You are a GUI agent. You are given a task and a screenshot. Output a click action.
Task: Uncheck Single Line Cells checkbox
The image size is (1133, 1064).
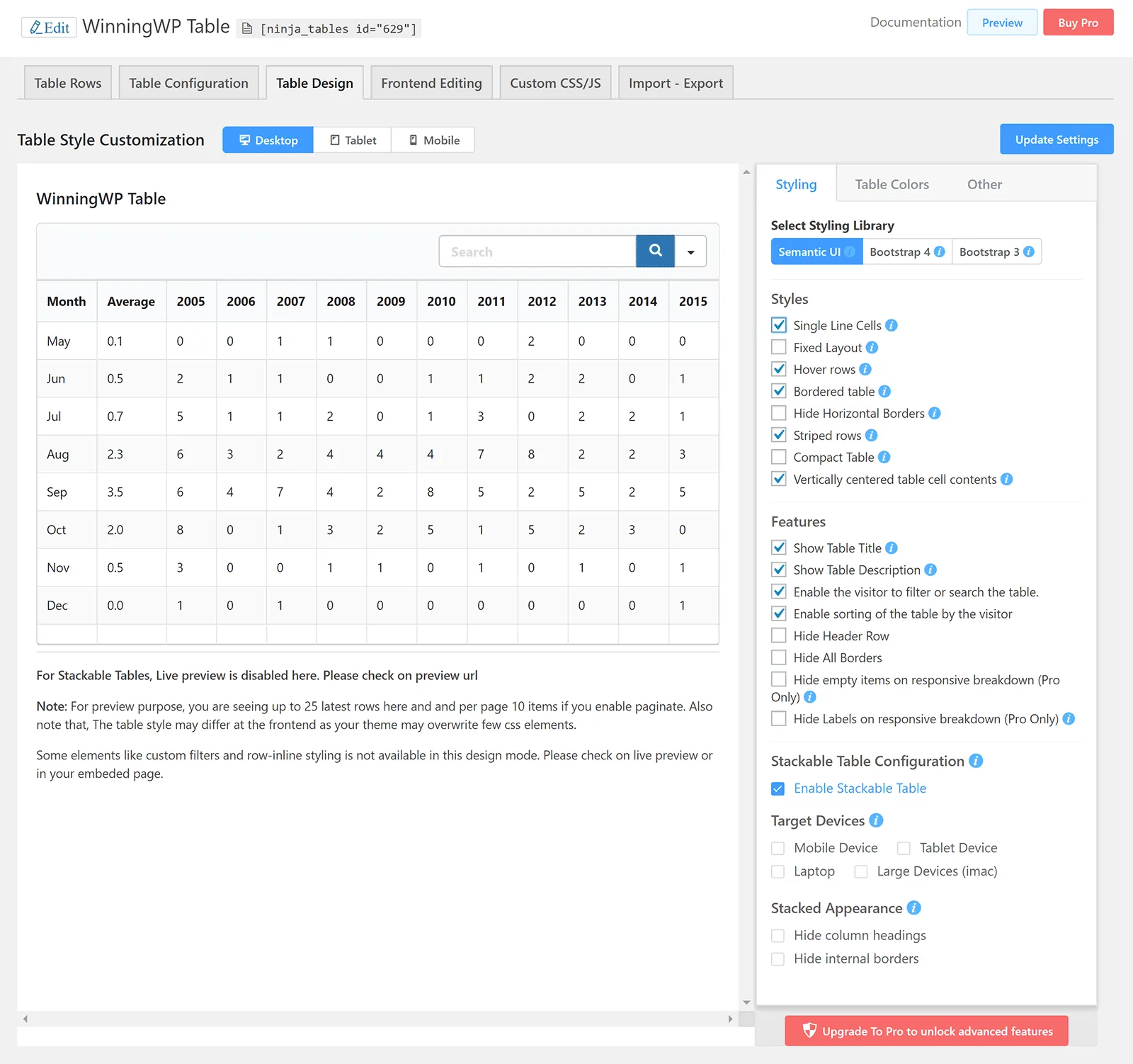[779, 325]
